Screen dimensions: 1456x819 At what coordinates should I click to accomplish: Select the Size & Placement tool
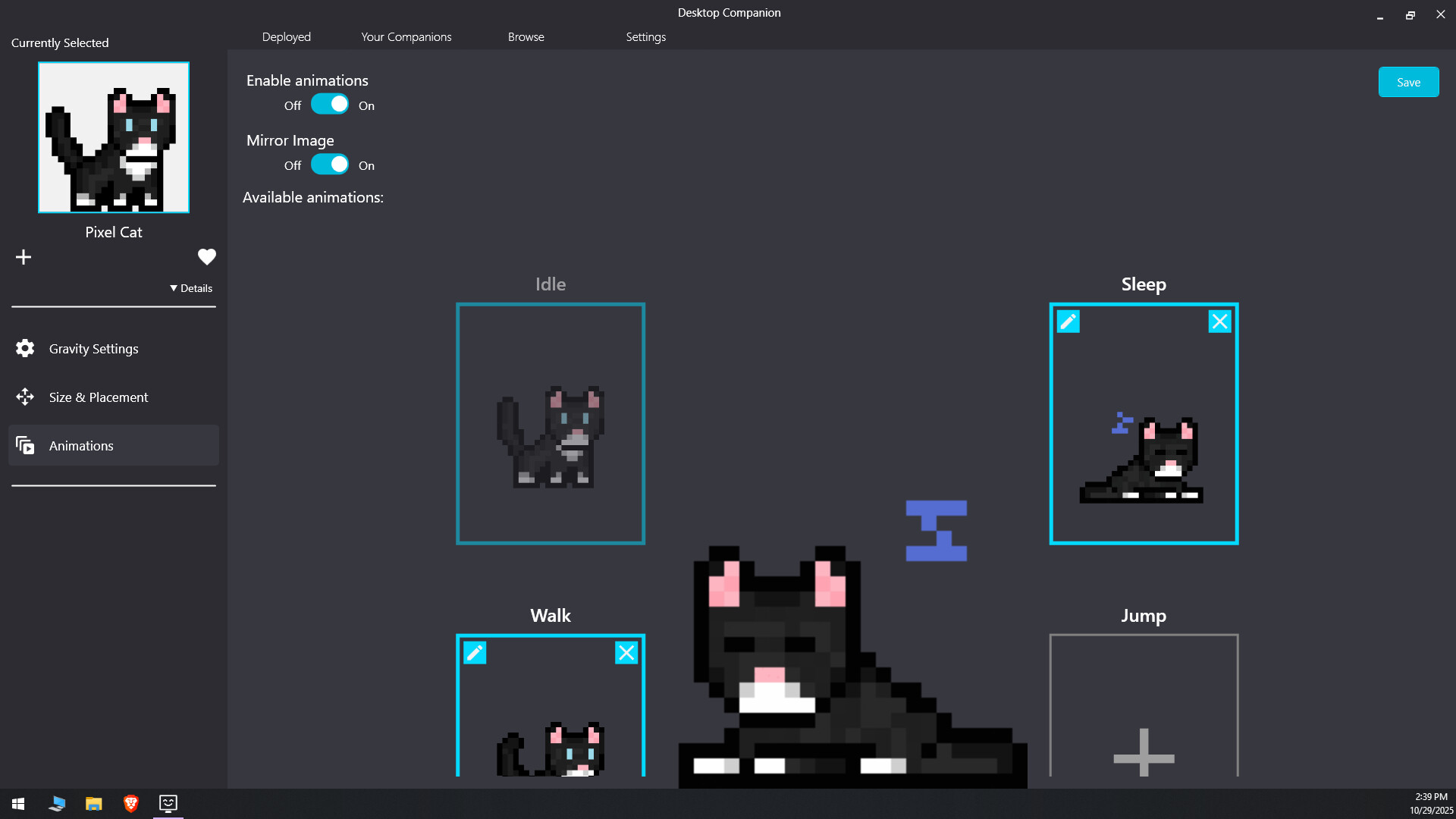98,397
